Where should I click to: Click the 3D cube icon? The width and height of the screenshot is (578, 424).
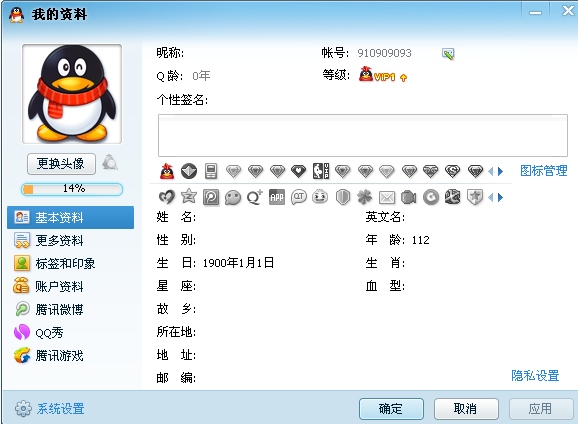(453, 197)
